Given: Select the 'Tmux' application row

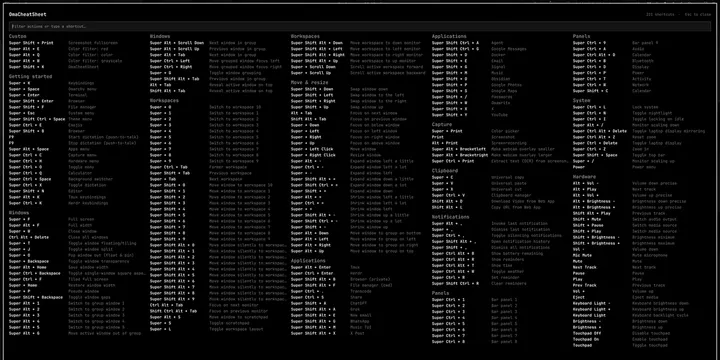Looking at the screenshot, I should click(359, 267).
